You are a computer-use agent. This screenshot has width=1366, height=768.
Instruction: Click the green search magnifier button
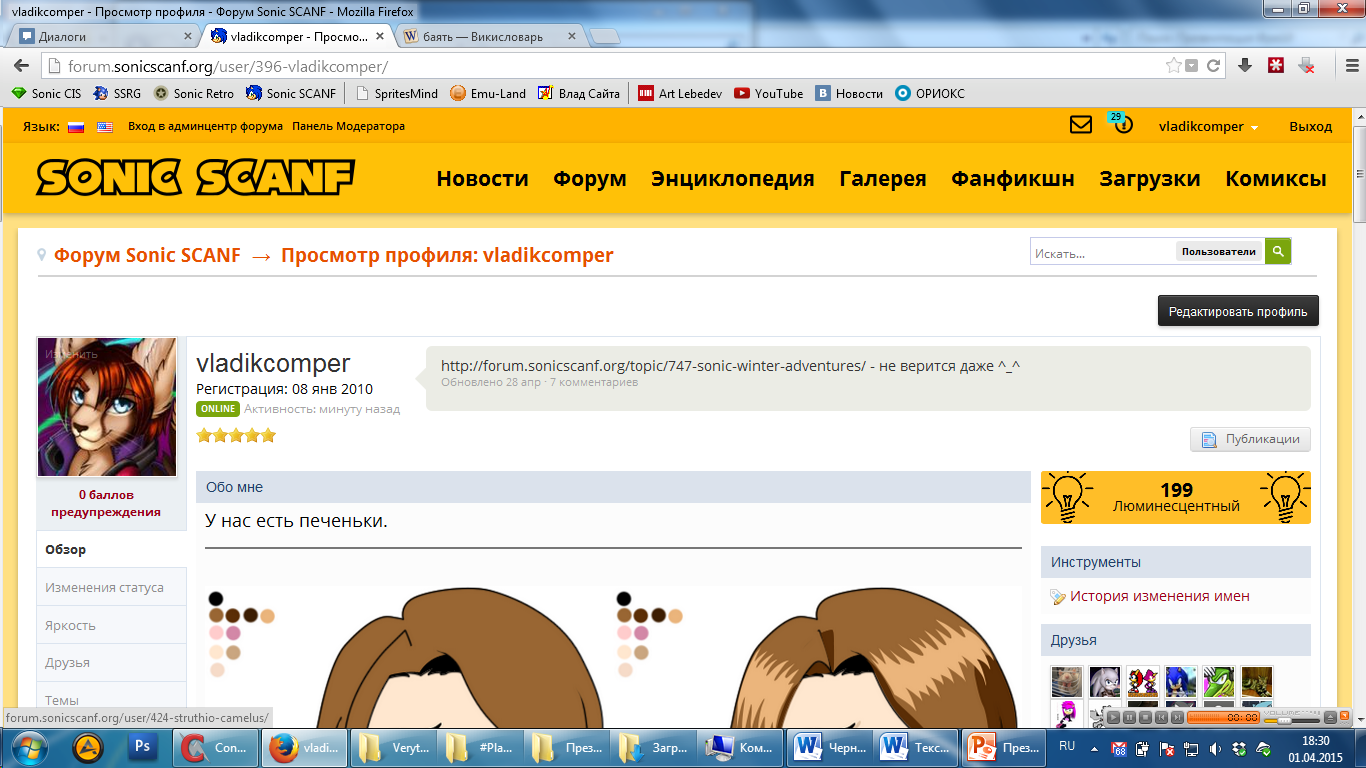[x=1277, y=251]
